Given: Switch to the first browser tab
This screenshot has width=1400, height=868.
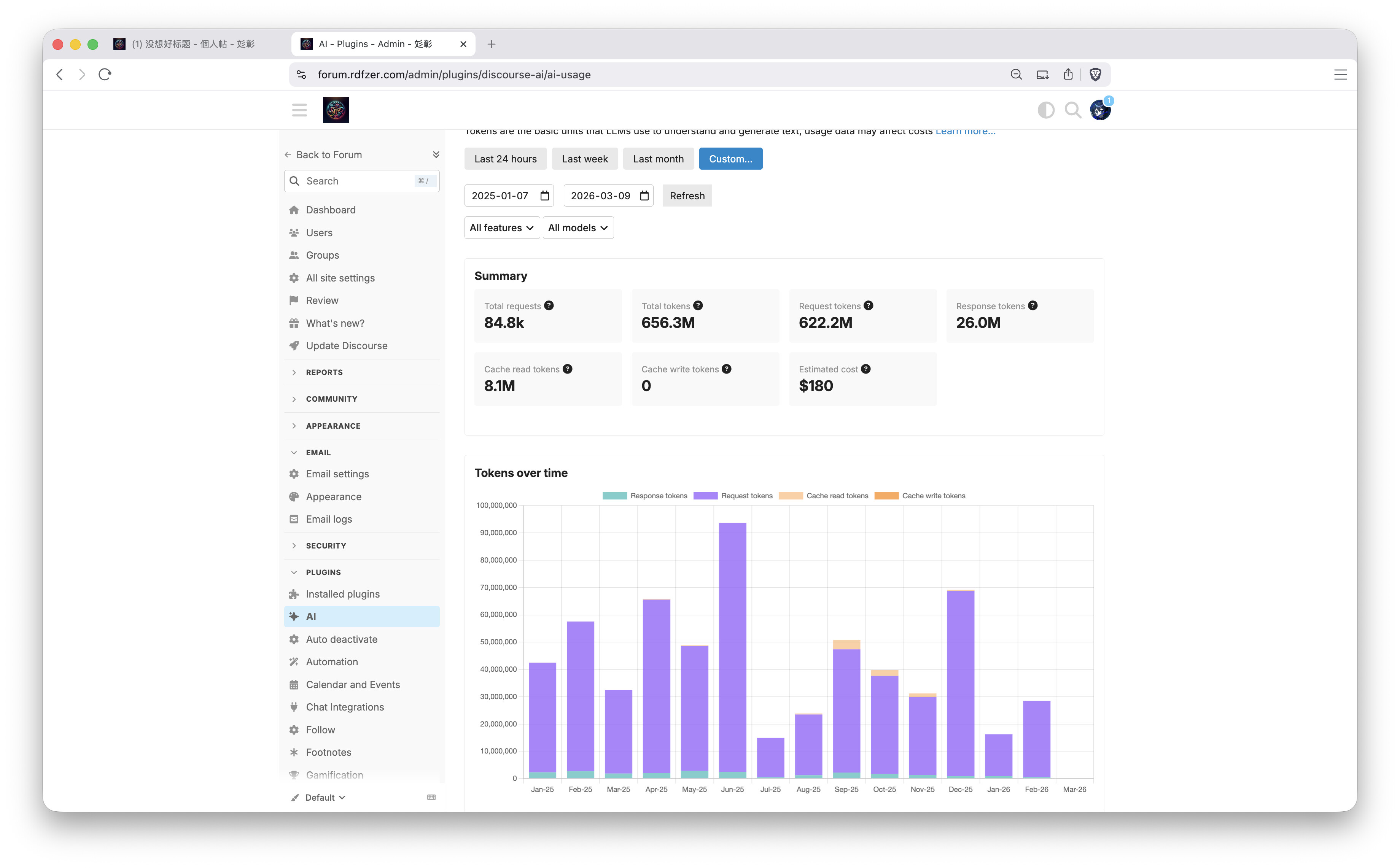Looking at the screenshot, I should [x=192, y=44].
